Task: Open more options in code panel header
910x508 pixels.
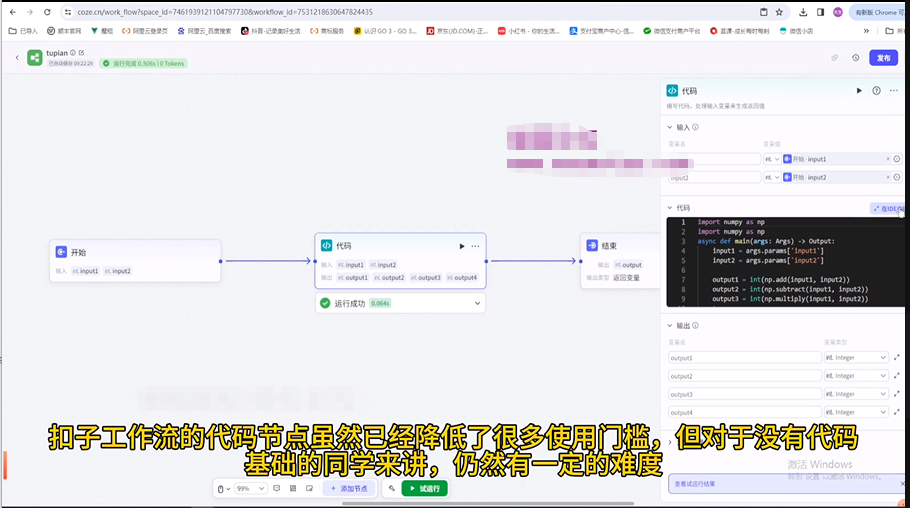Action: click(x=894, y=91)
